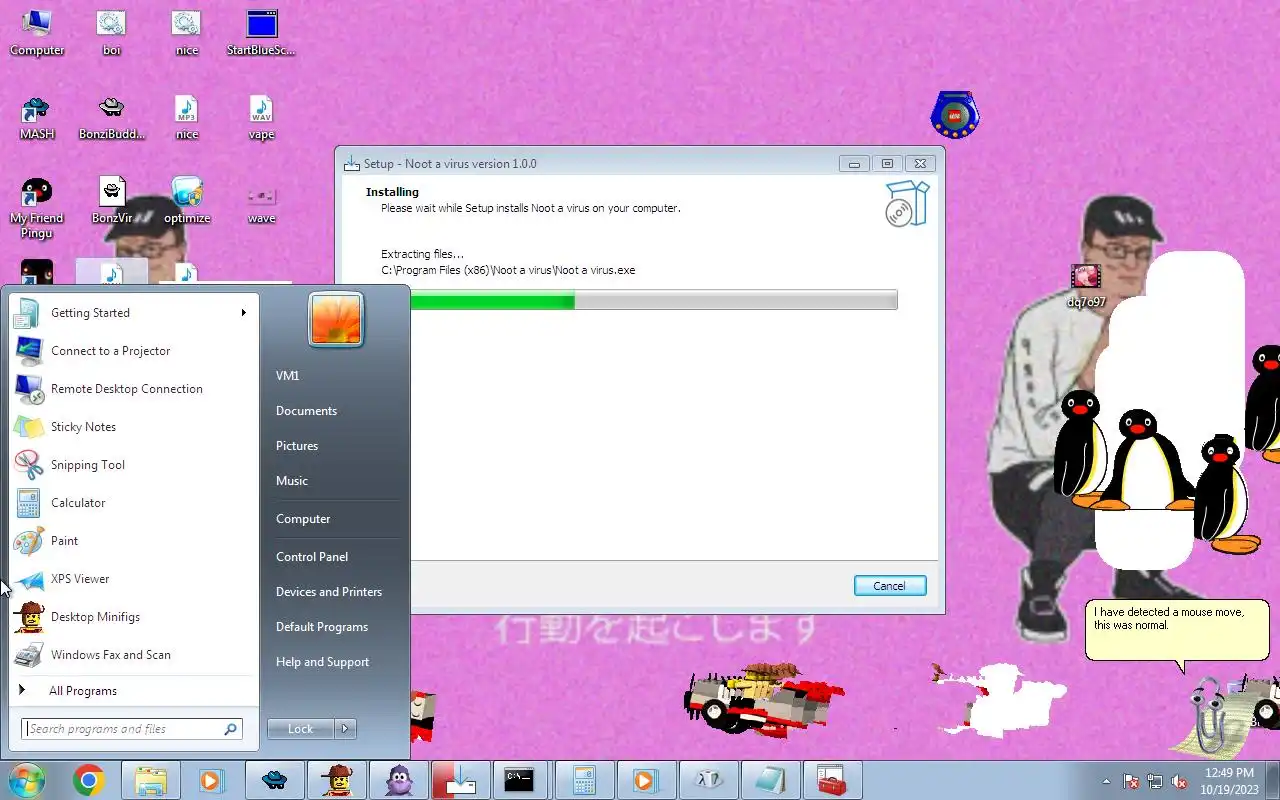The height and width of the screenshot is (800, 1280).
Task: Select the StartBlueSc... desktop icon
Action: click(261, 32)
